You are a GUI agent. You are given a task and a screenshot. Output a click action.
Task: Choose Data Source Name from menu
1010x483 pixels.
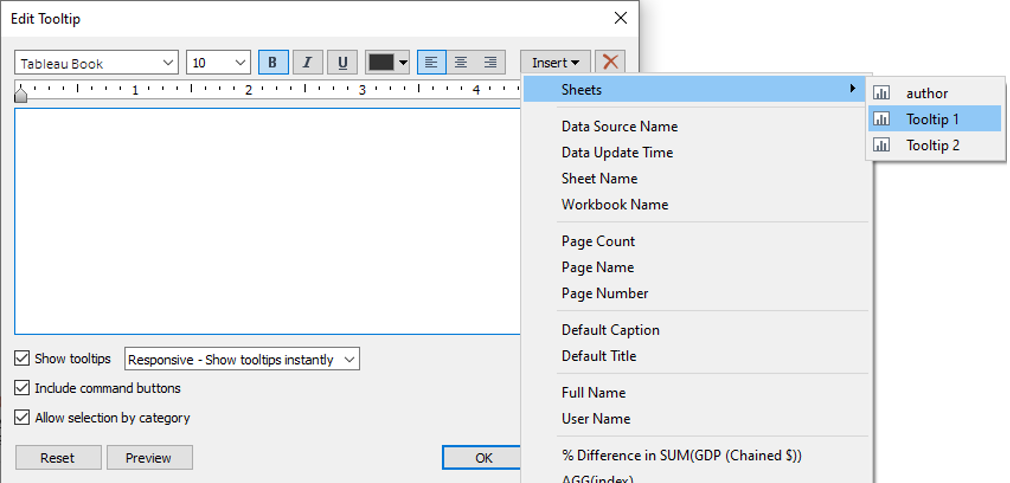coord(619,126)
